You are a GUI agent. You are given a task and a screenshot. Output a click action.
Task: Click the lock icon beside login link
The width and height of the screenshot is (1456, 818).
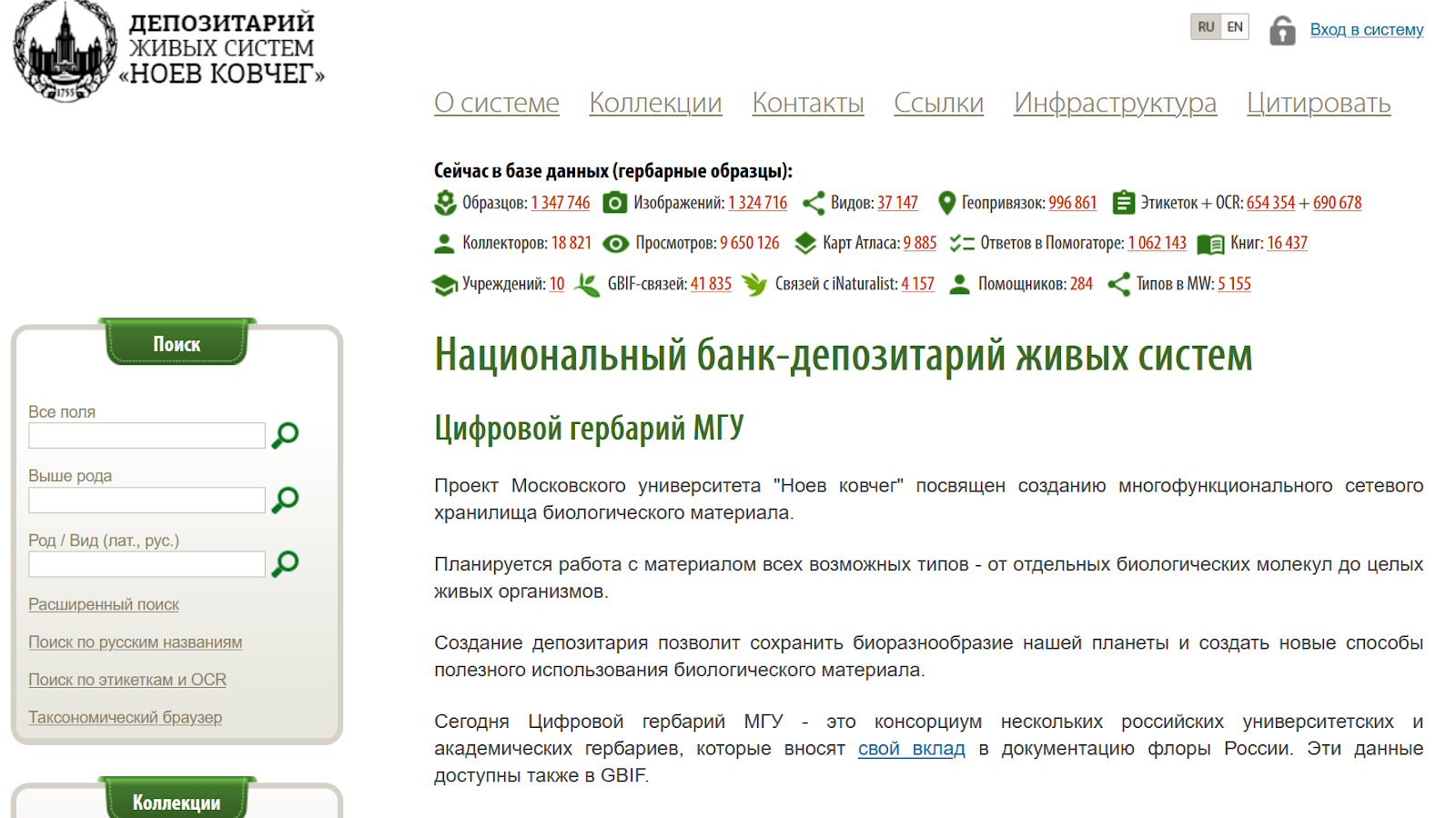tap(1282, 30)
